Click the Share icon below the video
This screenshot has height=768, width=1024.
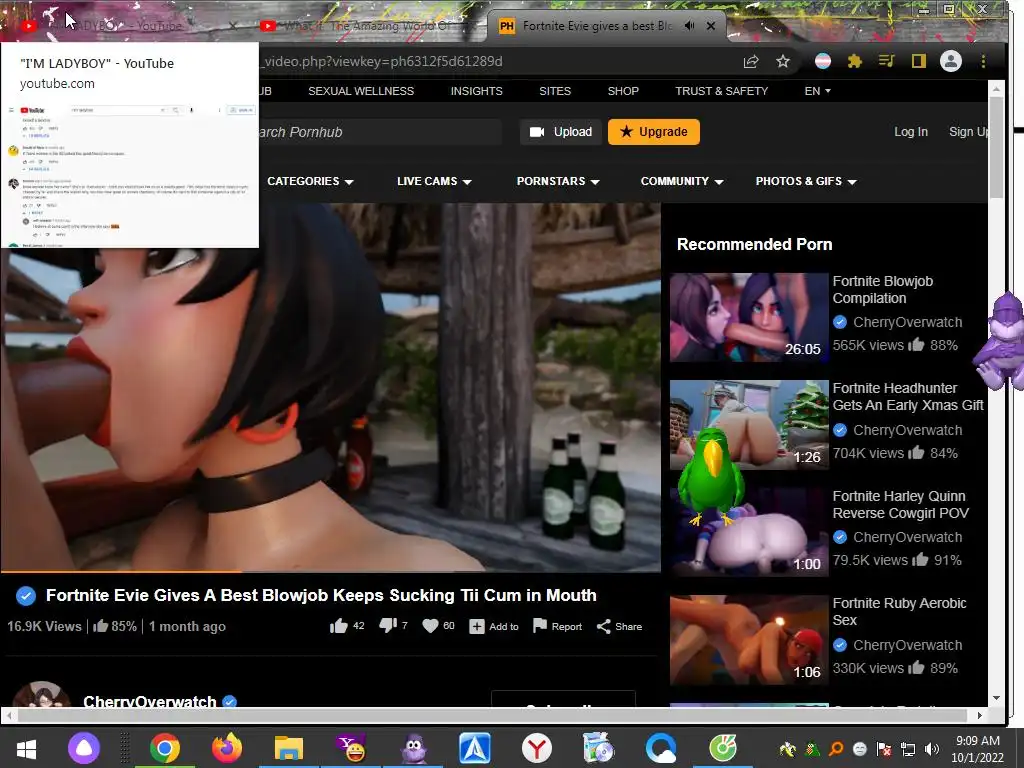(x=603, y=626)
